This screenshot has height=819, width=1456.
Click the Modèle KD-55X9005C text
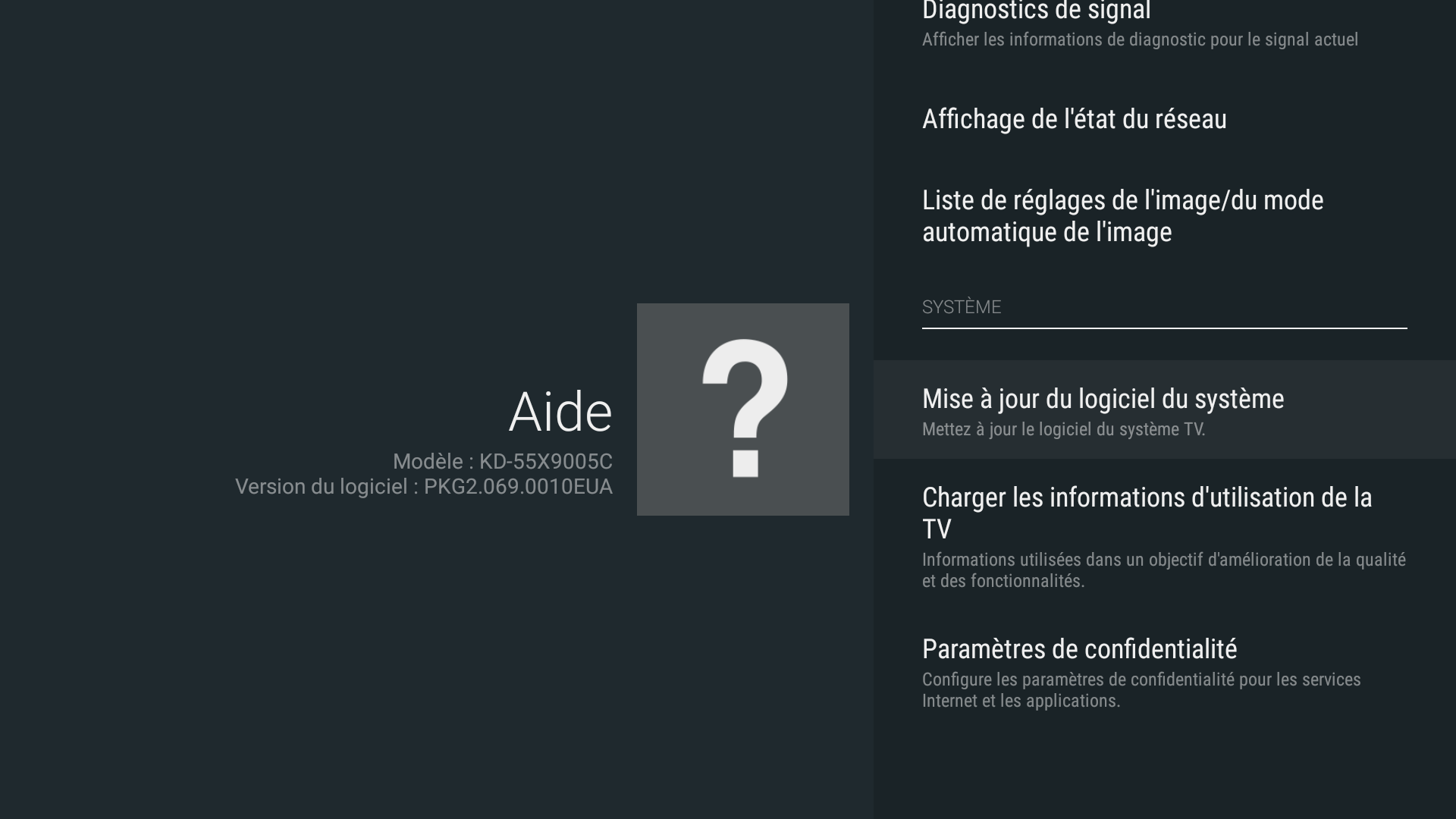502,462
